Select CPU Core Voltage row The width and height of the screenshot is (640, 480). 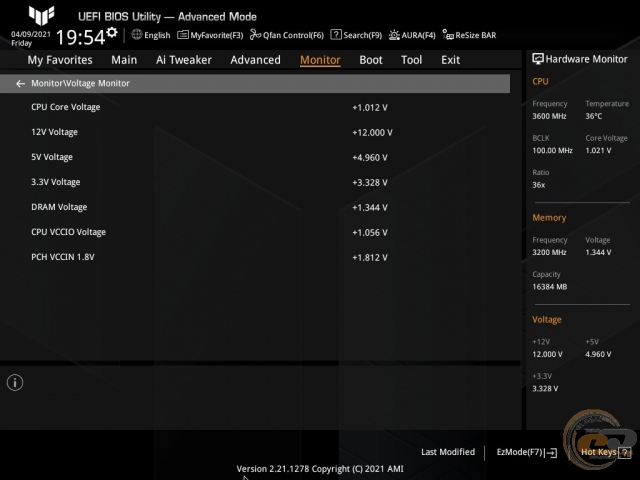click(255, 107)
